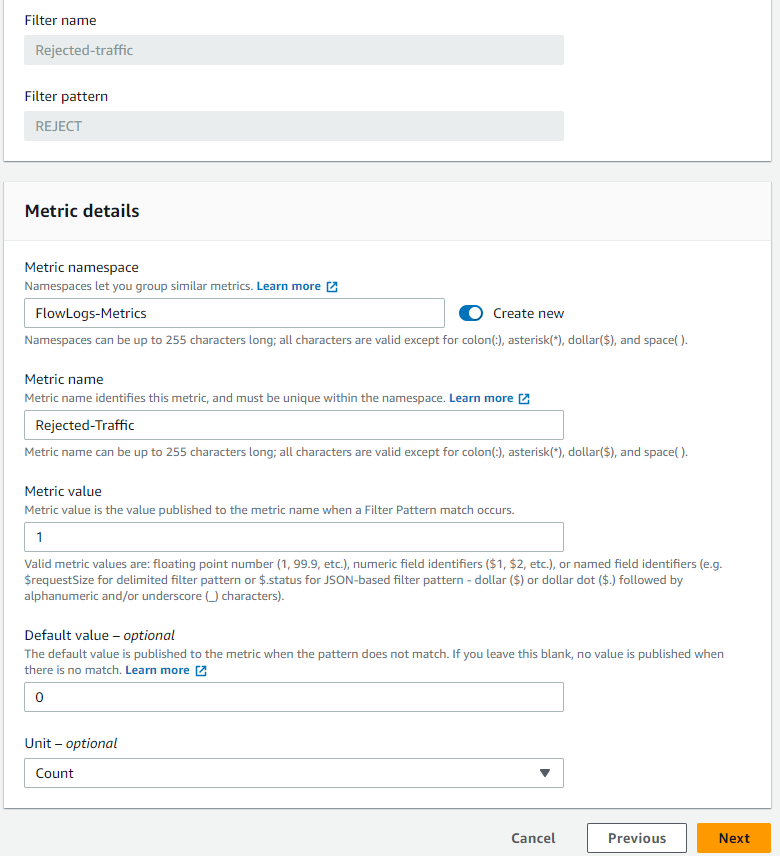The height and width of the screenshot is (856, 780).
Task: Click Learn more under Metric namespace
Action: [x=289, y=285]
